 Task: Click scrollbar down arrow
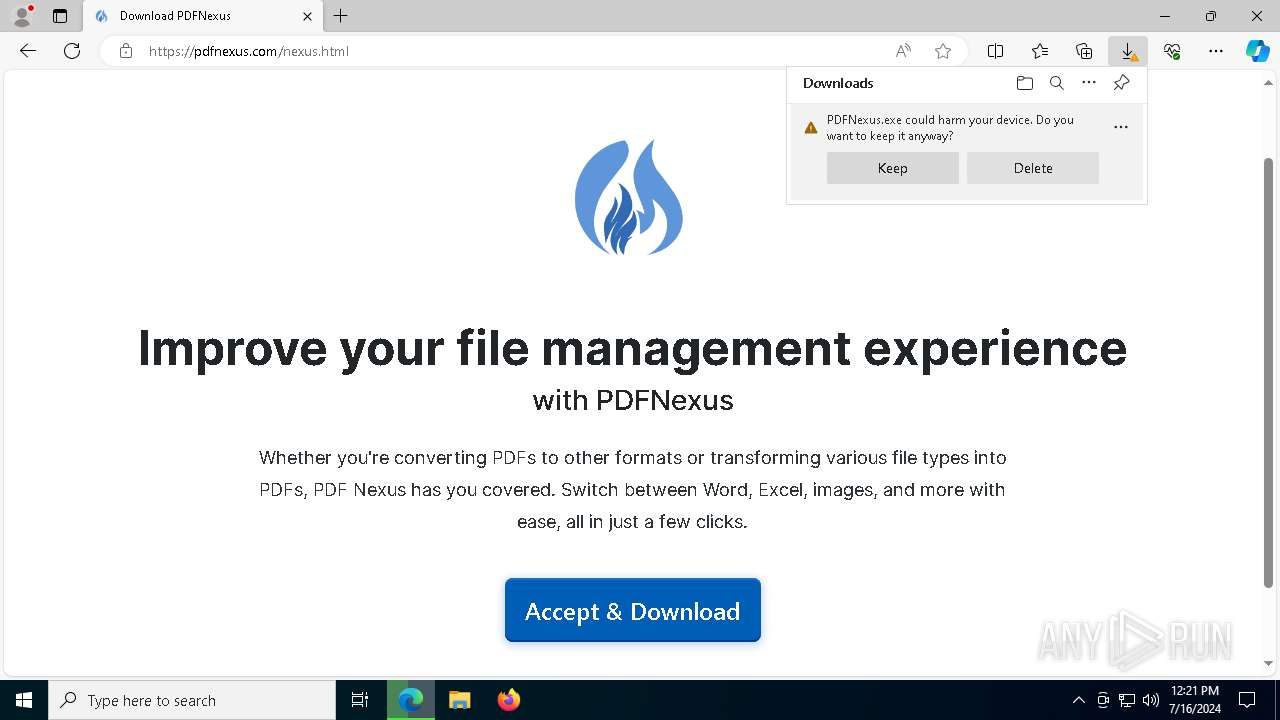1268,663
